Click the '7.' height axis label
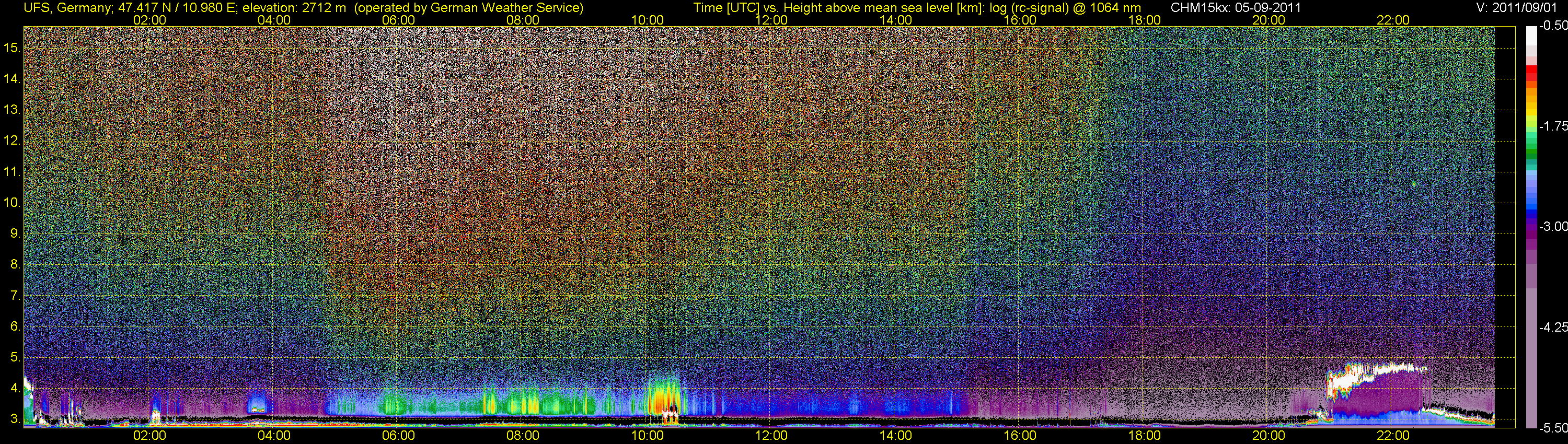 pos(16,296)
